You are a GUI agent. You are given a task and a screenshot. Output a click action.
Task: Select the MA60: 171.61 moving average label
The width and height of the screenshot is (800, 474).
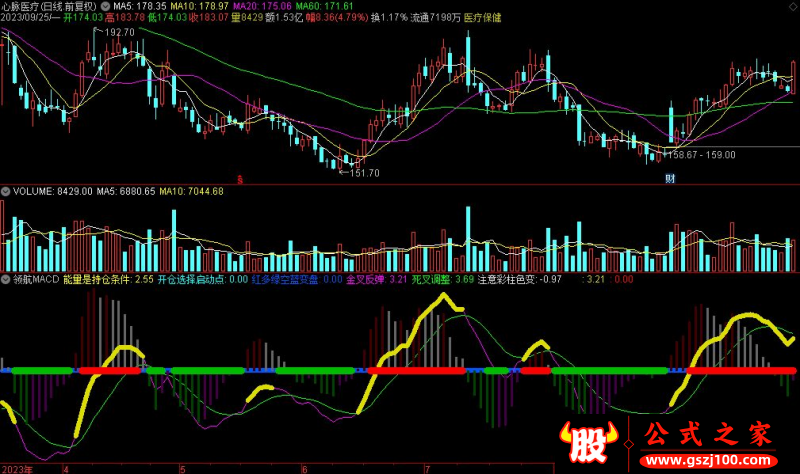click(x=324, y=6)
